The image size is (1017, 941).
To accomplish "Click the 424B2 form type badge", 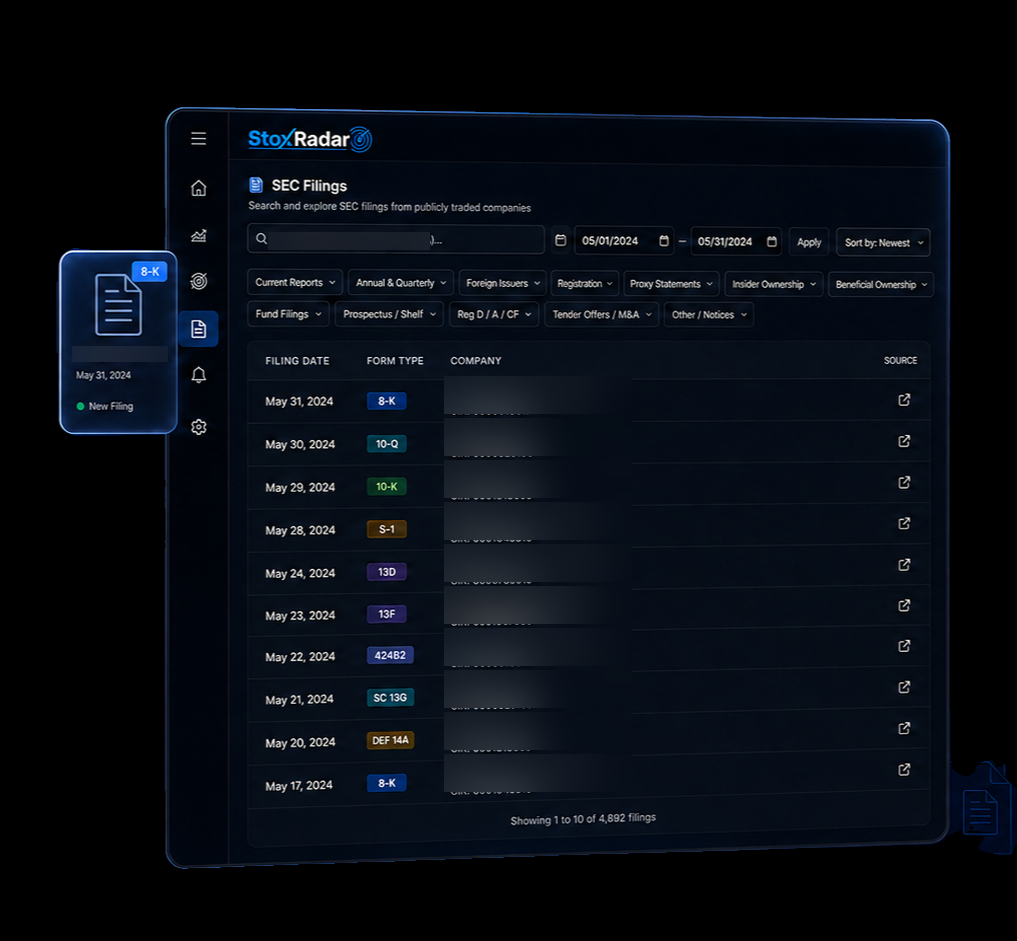I will (x=390, y=656).
